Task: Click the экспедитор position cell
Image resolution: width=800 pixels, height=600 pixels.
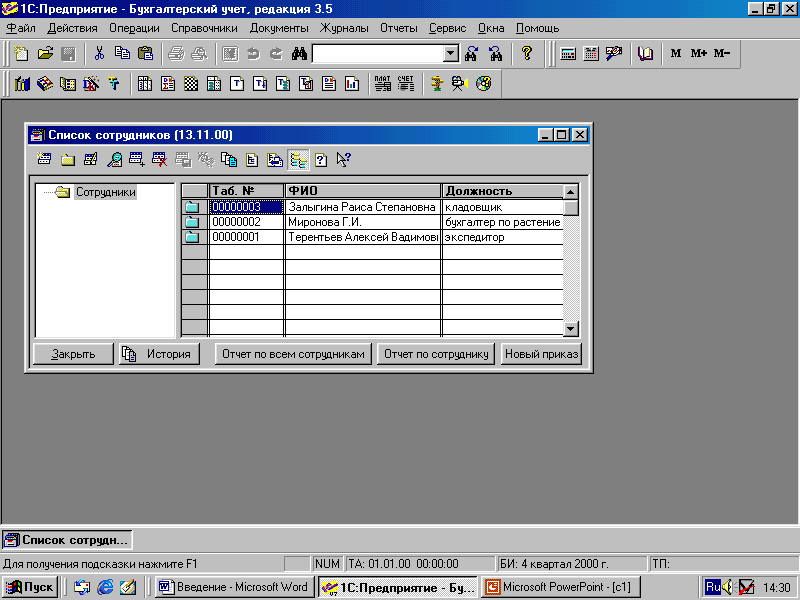Action: [503, 237]
